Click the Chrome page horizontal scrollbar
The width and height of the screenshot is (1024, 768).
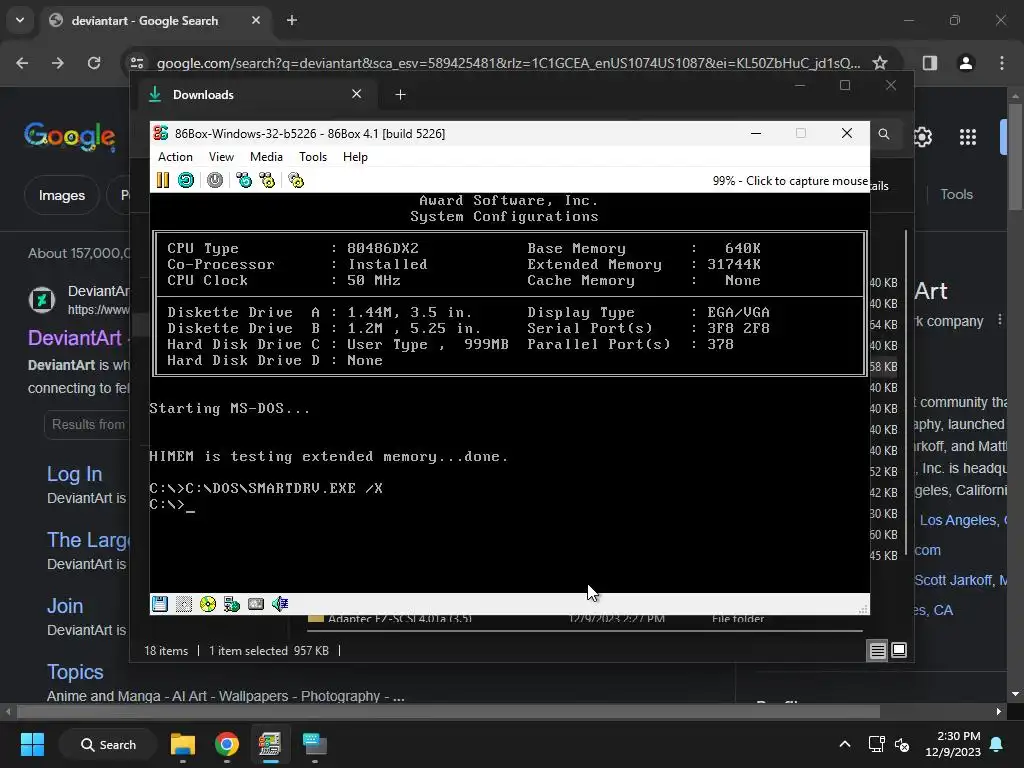click(448, 711)
